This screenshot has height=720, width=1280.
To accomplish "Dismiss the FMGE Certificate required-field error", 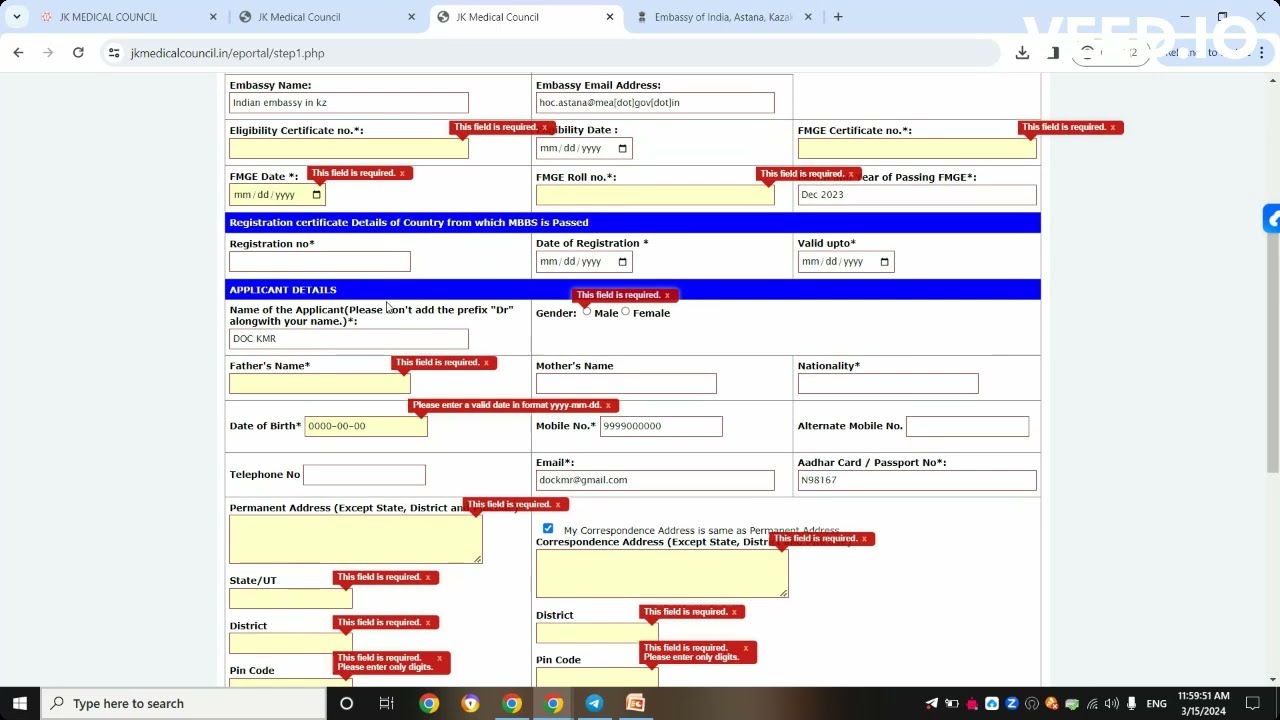I will pos(1112,128).
